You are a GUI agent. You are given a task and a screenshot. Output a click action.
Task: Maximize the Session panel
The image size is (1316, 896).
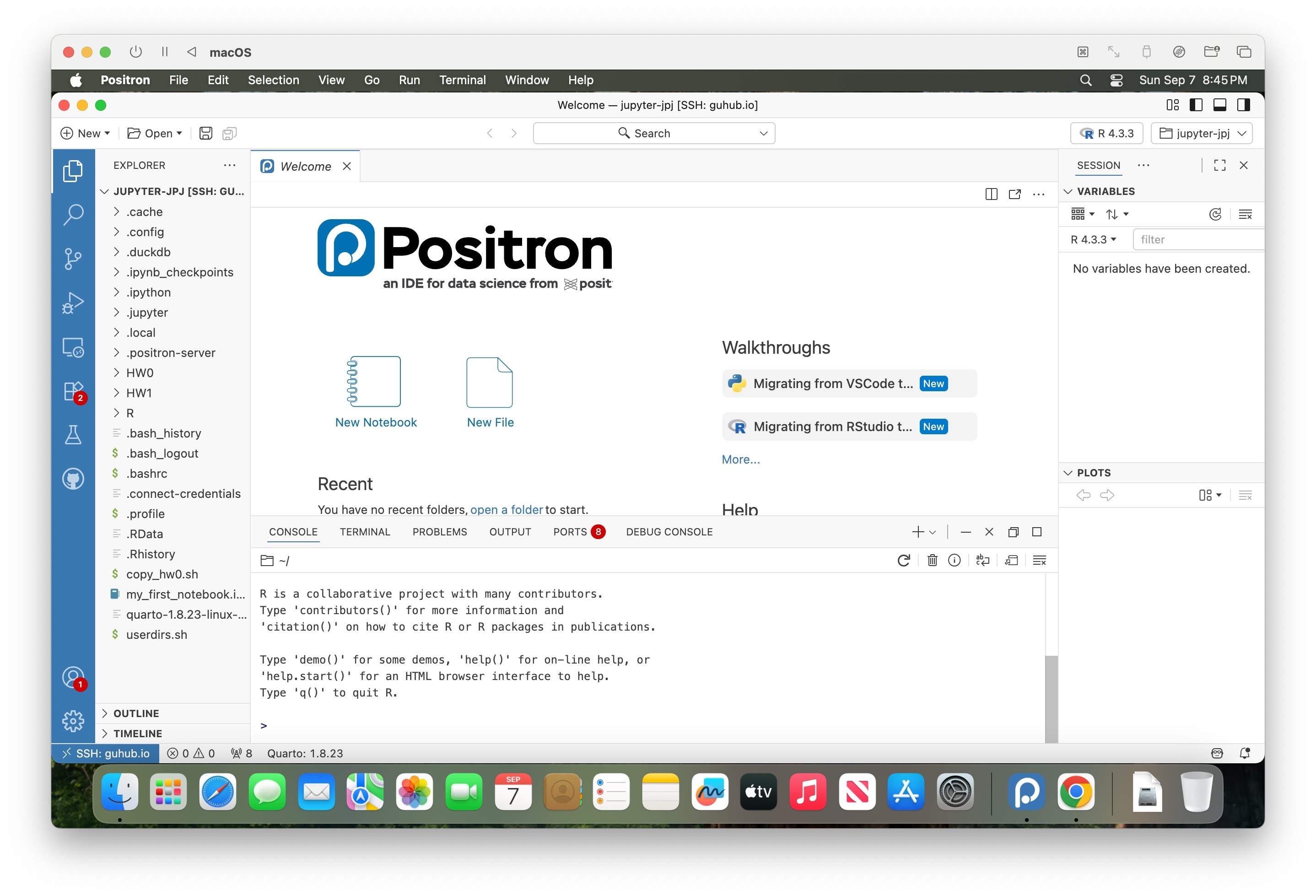pyautogui.click(x=1220, y=165)
